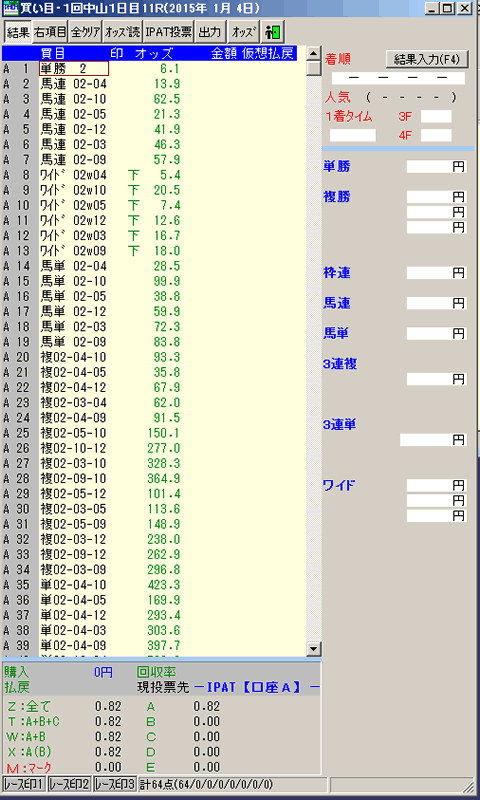Viewport: 480px width, 800px height.
Task: Click the 3F time input field
Action: 436,116
